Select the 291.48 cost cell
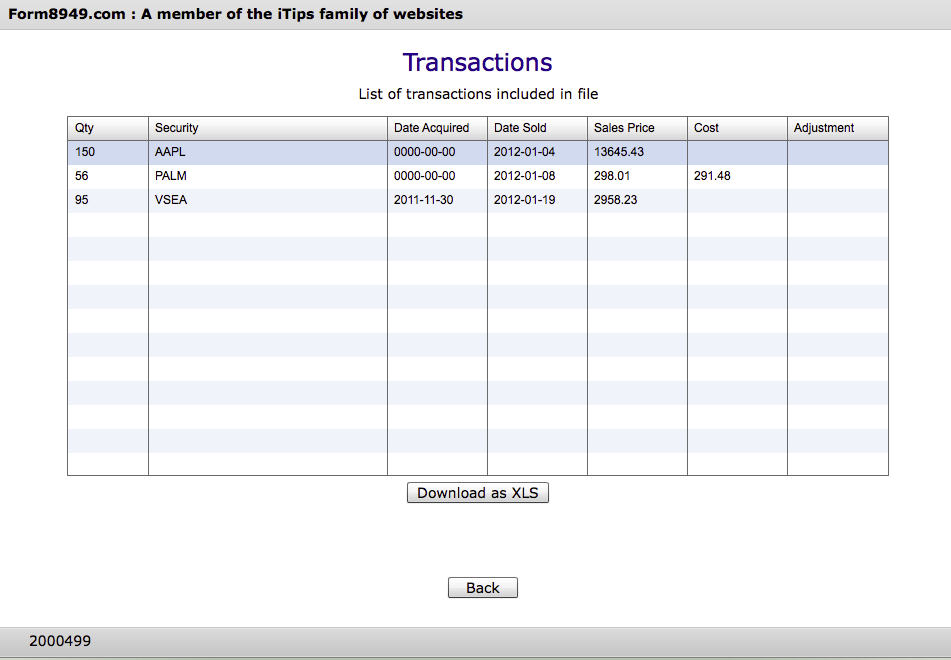Image resolution: width=951 pixels, height=660 pixels. (737, 176)
